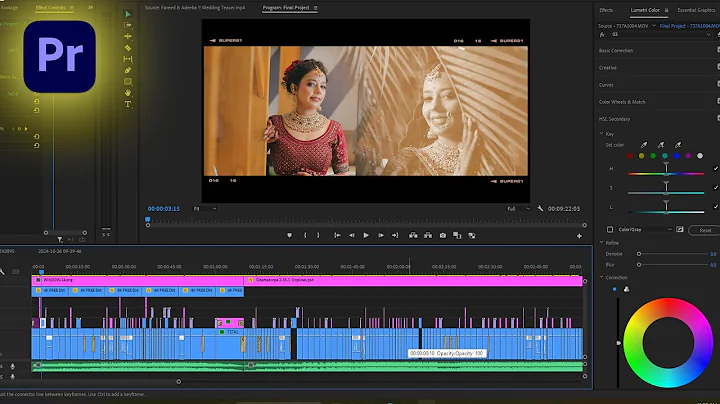Step back one frame
This screenshot has height=404, width=720.
[x=351, y=236]
